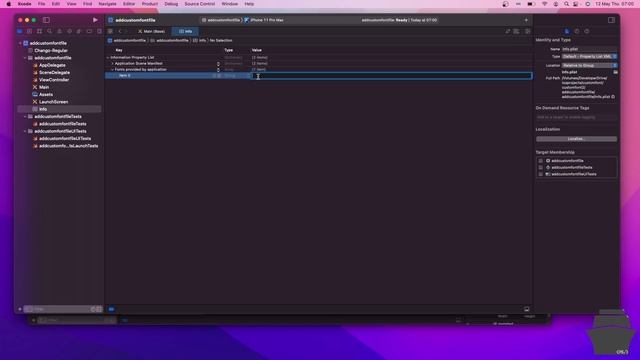Click the On Demand Resource Tags field
The width and height of the screenshot is (640, 360).
coord(576,117)
